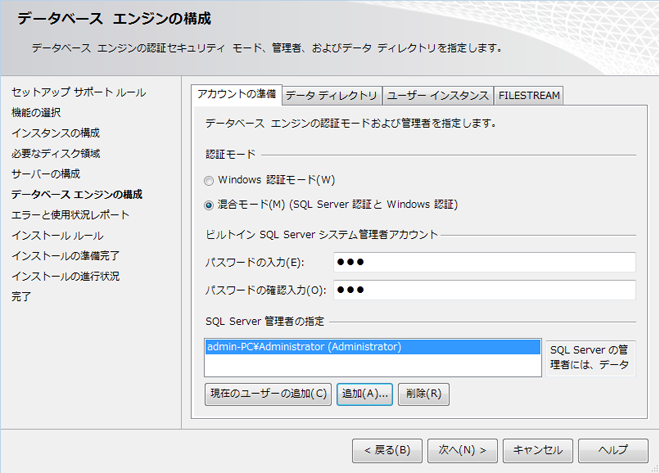Click セットアップ サポート ルール step in sidebar

[79, 92]
